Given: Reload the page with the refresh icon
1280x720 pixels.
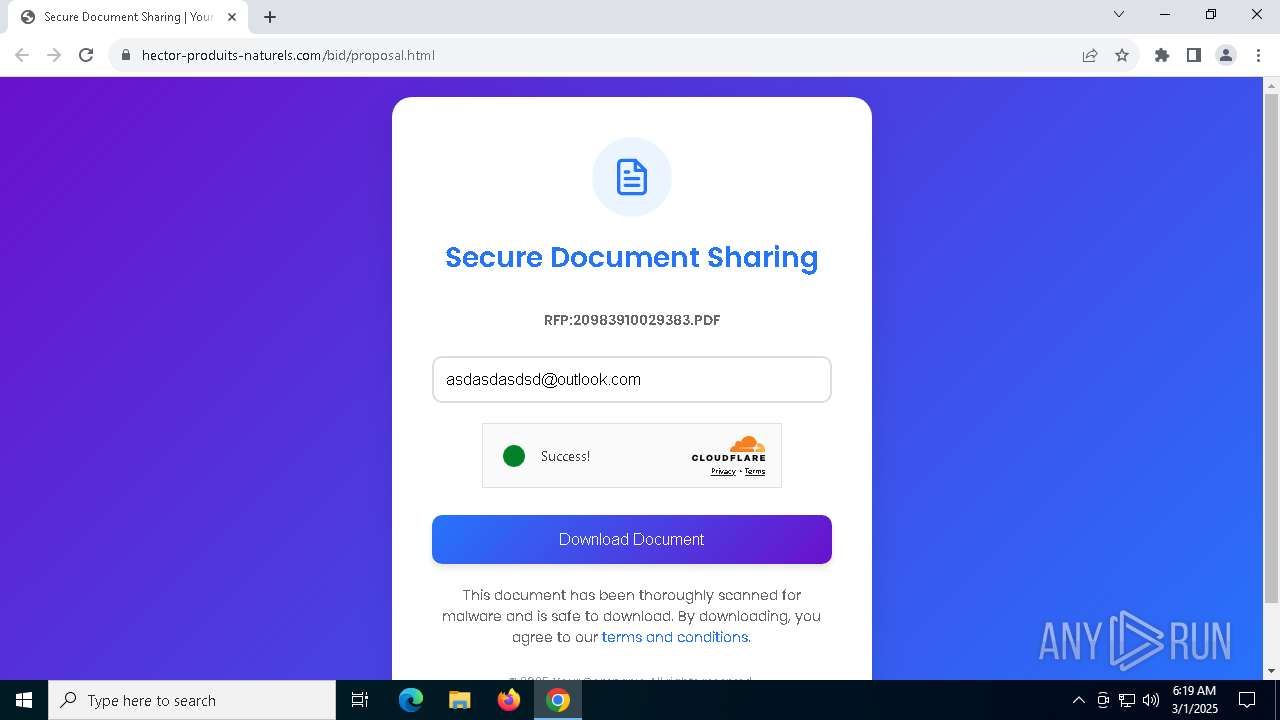Looking at the screenshot, I should pos(86,55).
